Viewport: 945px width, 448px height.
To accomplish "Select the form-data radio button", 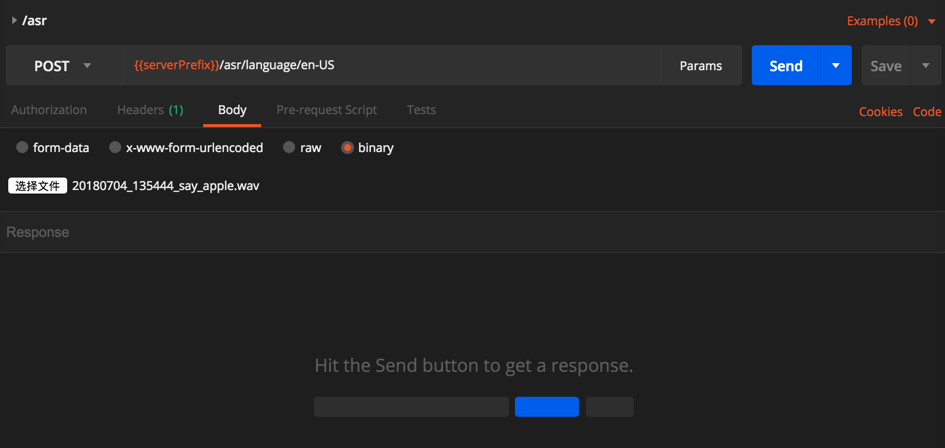I will (22, 148).
